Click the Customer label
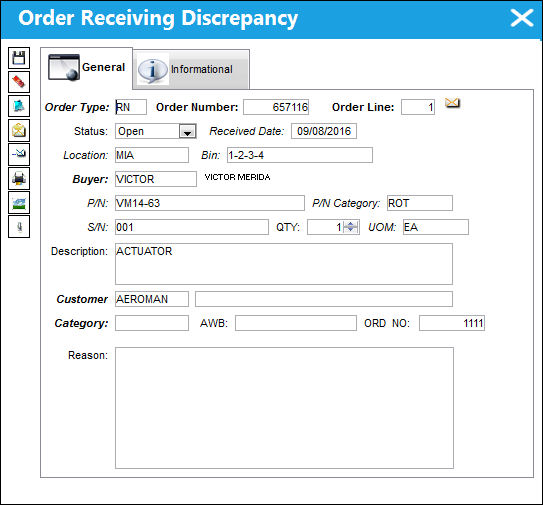This screenshot has height=505, width=543. click(x=82, y=299)
